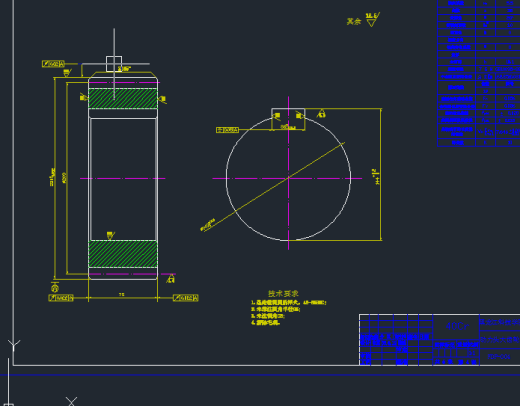
Task: Click the UCS icon Y axis label
Action: [x=14, y=345]
